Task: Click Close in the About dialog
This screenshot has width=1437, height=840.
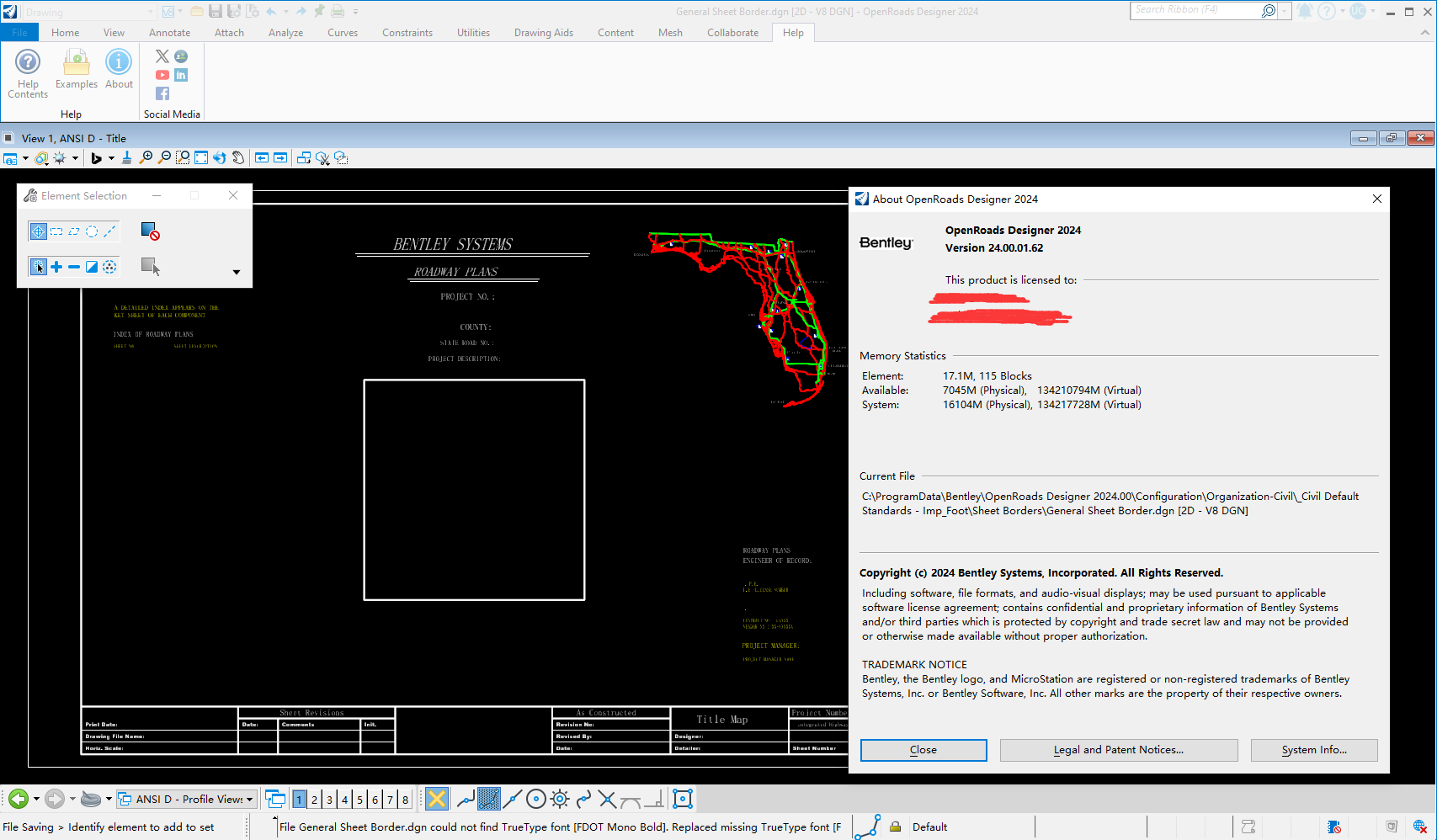Action: click(x=923, y=750)
